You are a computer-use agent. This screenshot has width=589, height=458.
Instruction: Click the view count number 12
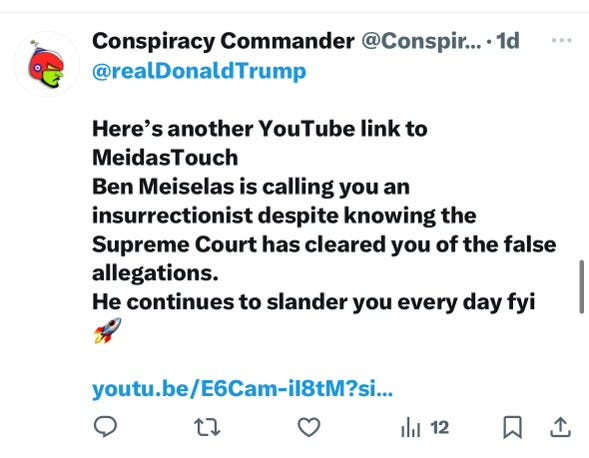(x=439, y=428)
